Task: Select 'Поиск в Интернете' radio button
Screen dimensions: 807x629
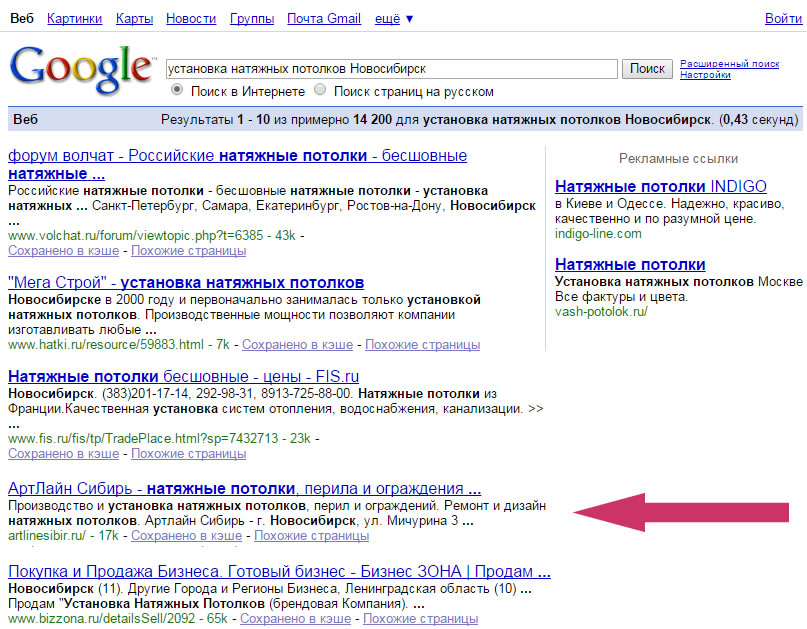Action: click(177, 90)
